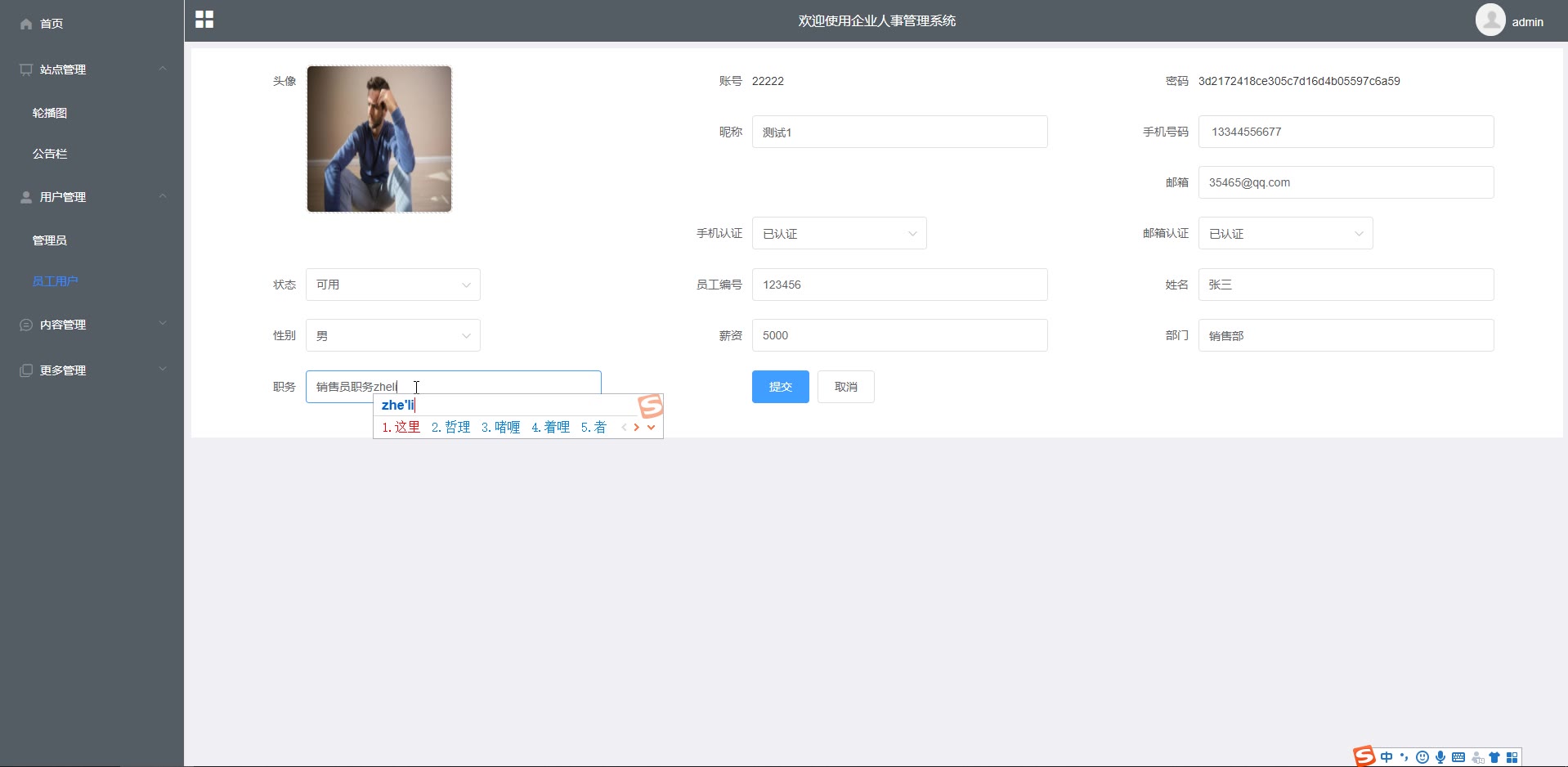
Task: Open the 邮箱认证 dropdown
Action: pyautogui.click(x=1286, y=234)
